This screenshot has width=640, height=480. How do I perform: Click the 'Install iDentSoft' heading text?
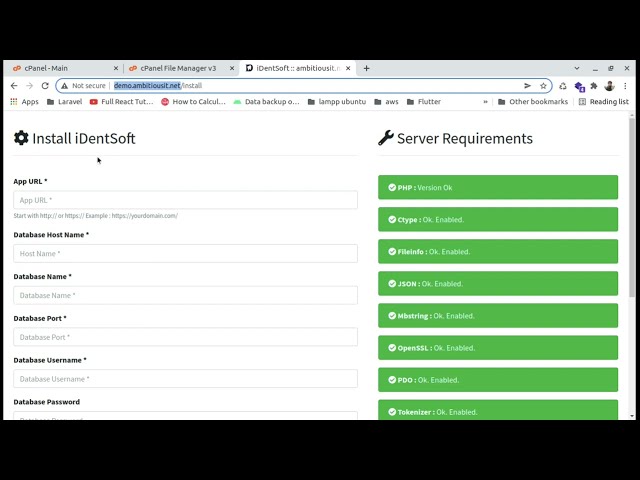point(84,138)
